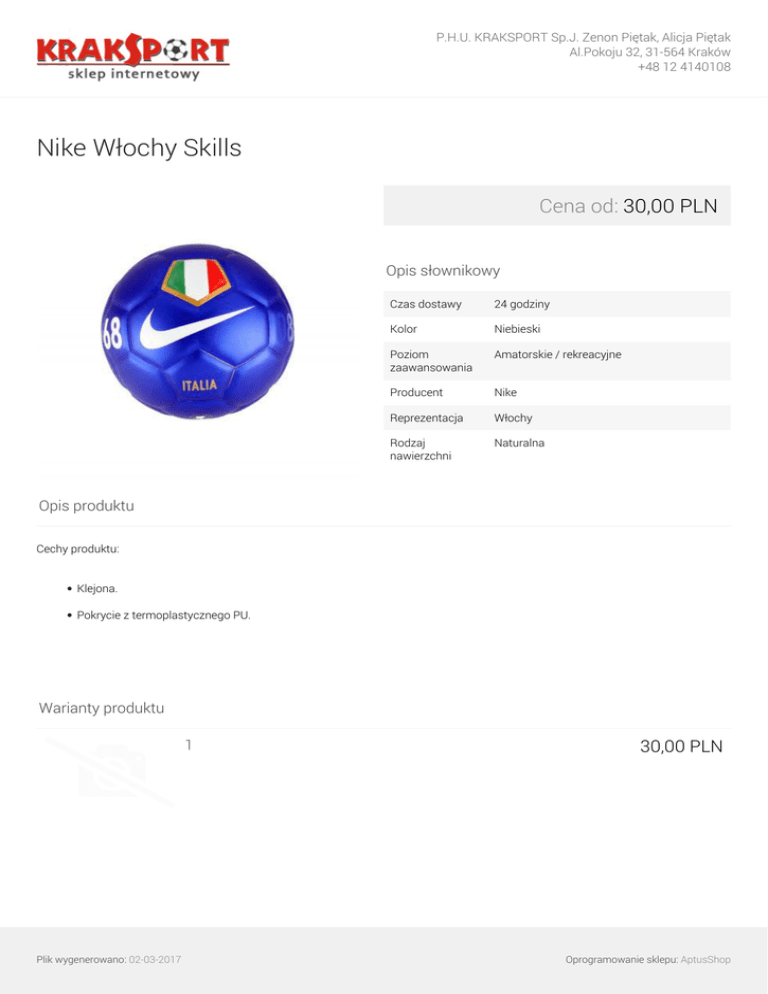Click the Nike Włochy Skills title
This screenshot has height=994, width=768.
click(139, 148)
